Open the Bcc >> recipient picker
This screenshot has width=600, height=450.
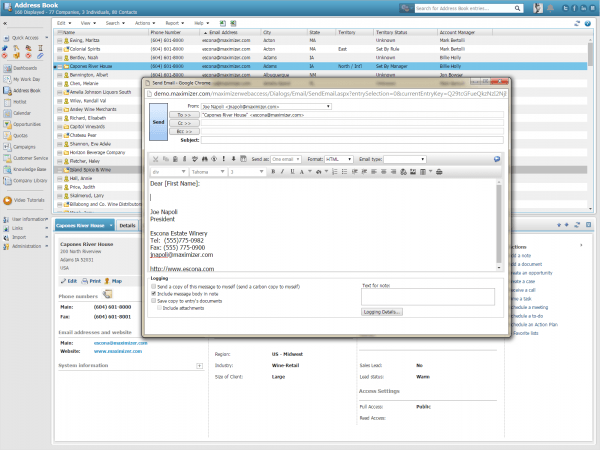(x=184, y=131)
